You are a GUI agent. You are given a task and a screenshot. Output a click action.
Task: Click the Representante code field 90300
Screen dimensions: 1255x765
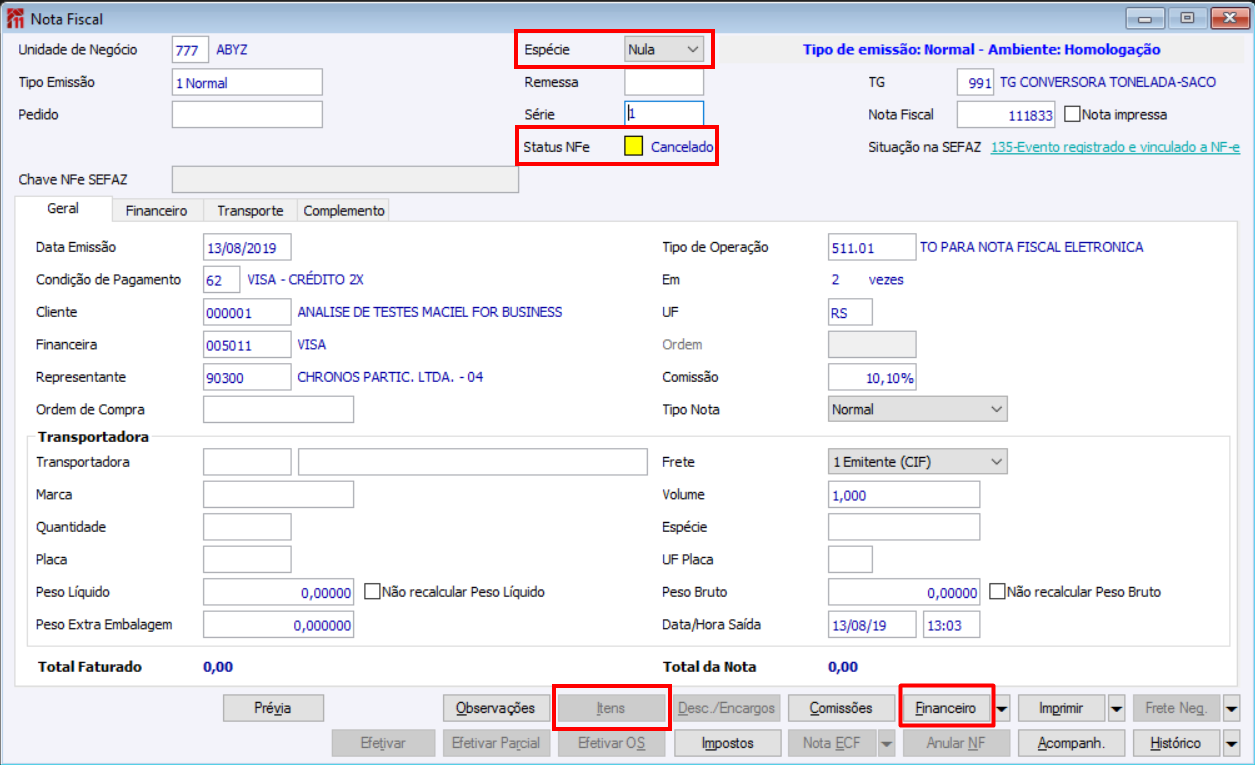pos(247,377)
